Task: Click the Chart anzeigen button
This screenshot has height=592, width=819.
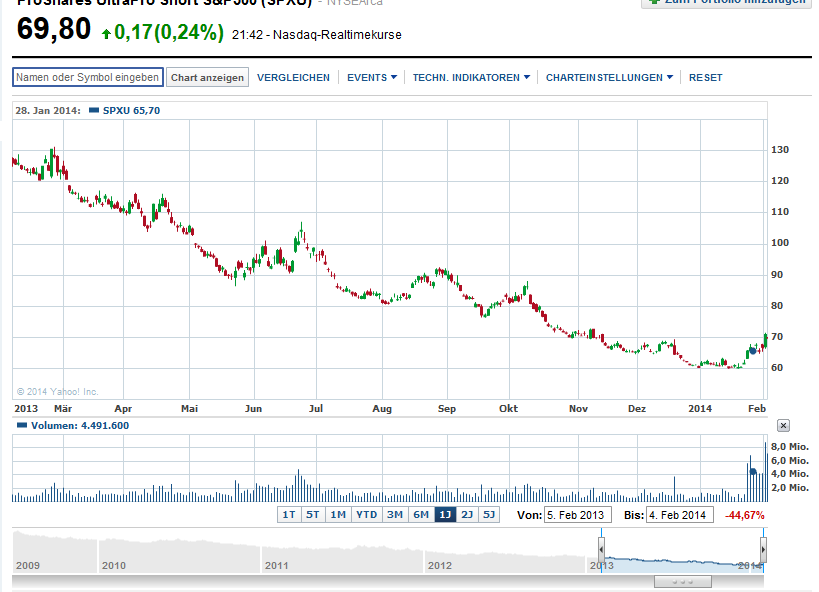Action: 207,77
